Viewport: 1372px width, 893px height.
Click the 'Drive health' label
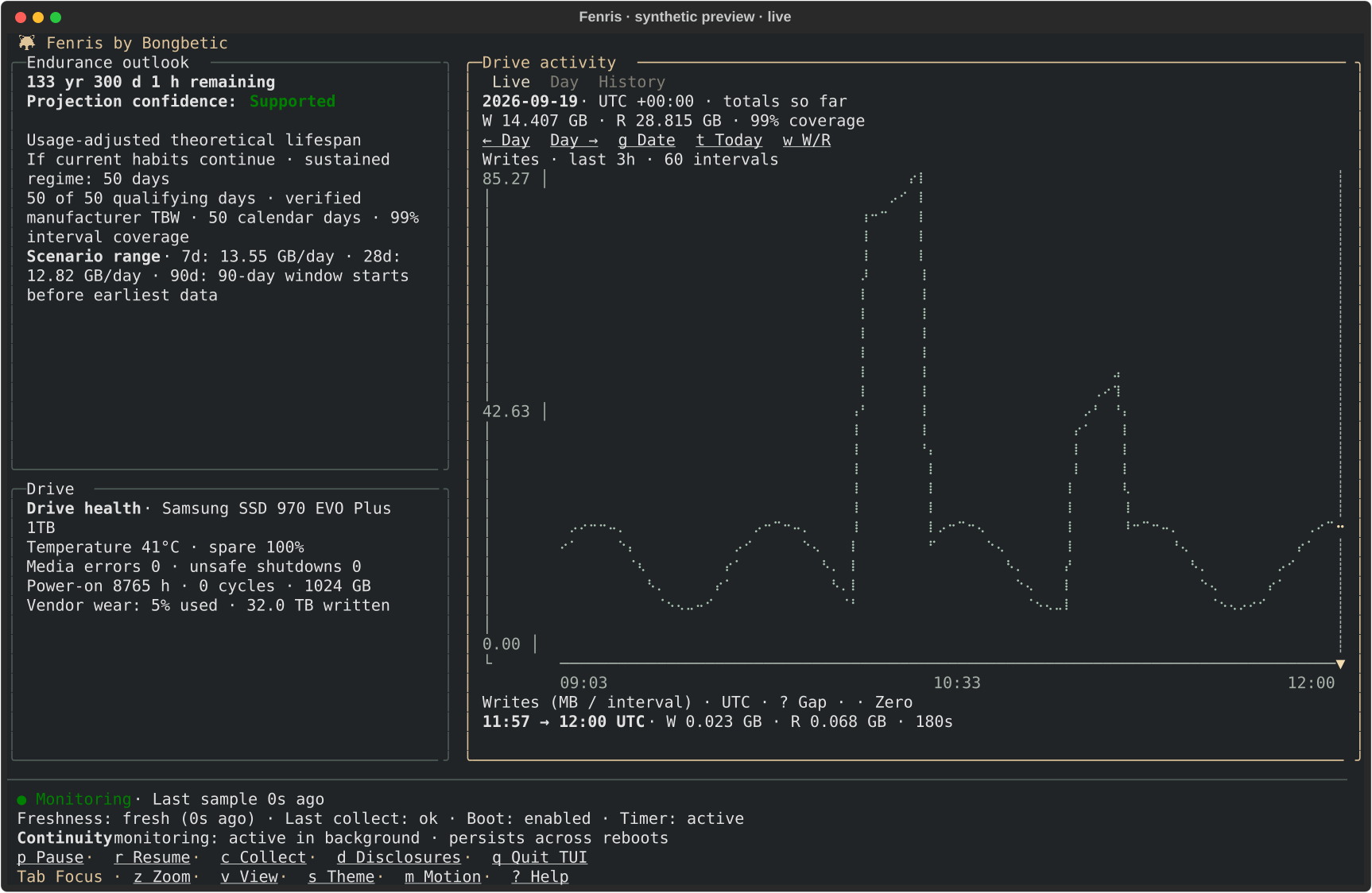click(x=83, y=508)
